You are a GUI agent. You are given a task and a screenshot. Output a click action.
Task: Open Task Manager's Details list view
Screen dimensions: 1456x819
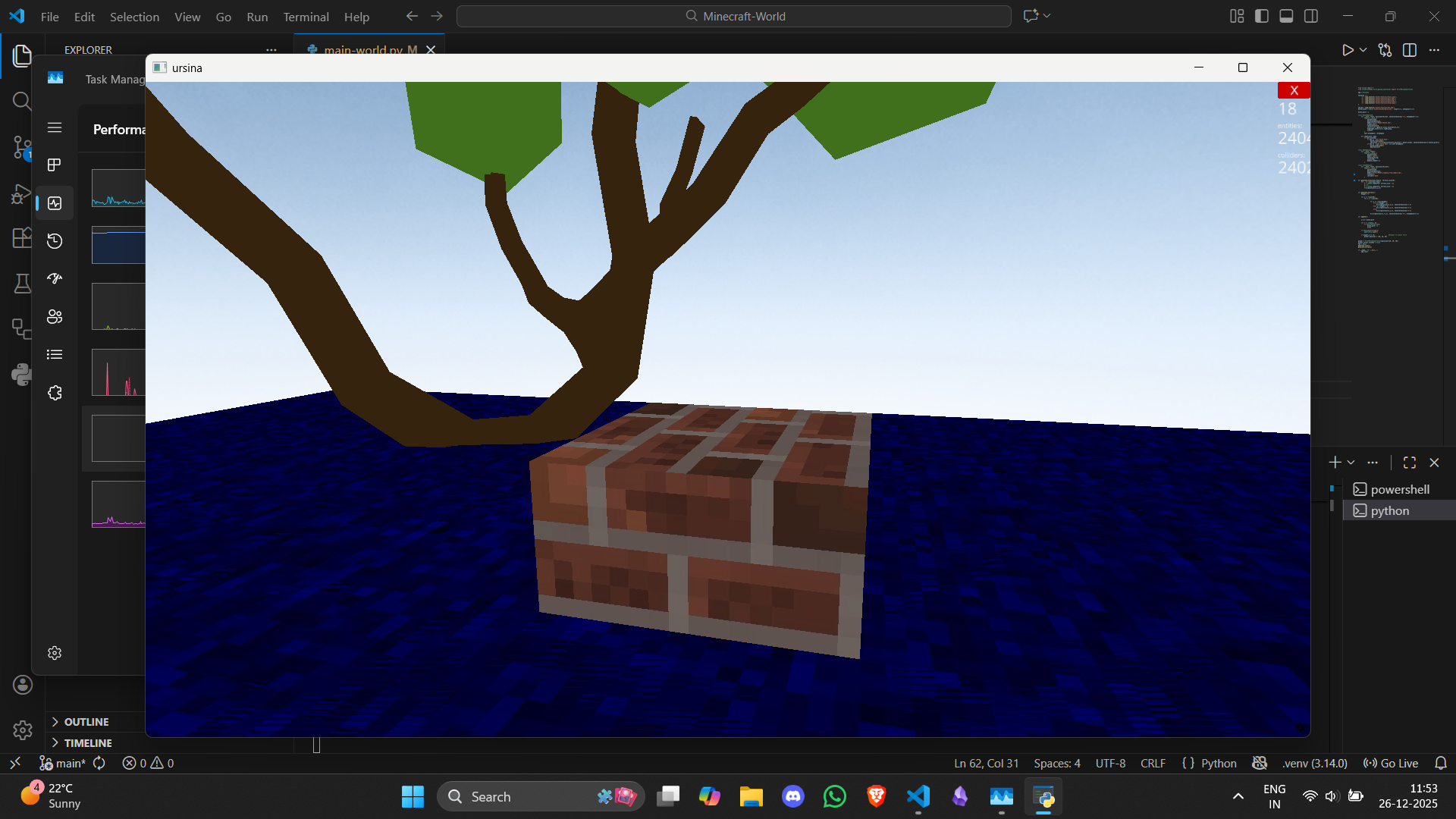tap(55, 354)
